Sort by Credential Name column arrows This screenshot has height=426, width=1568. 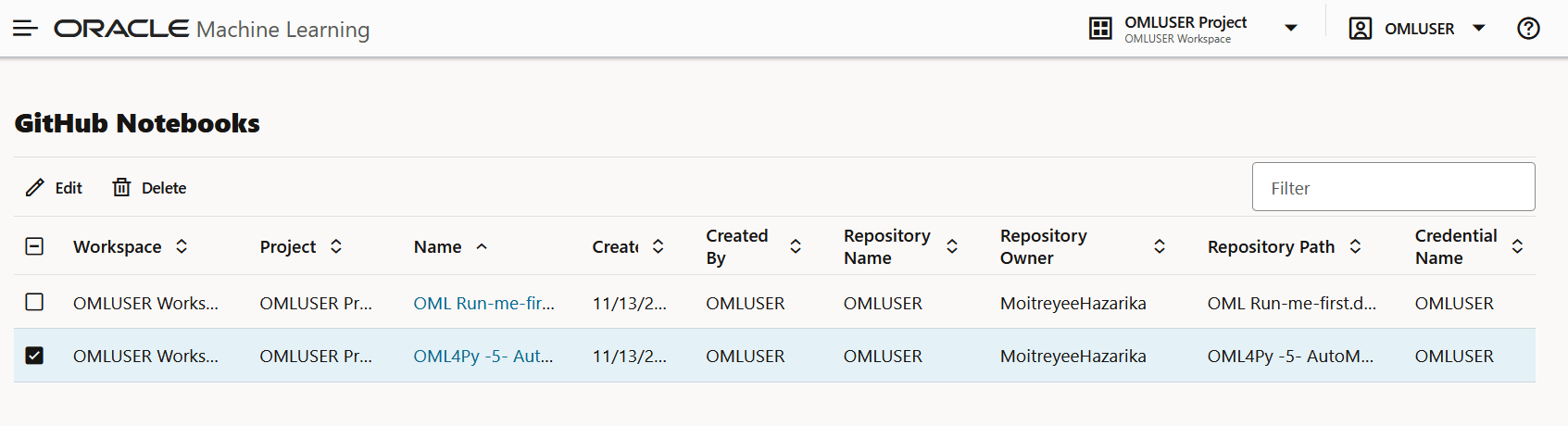[1517, 246]
